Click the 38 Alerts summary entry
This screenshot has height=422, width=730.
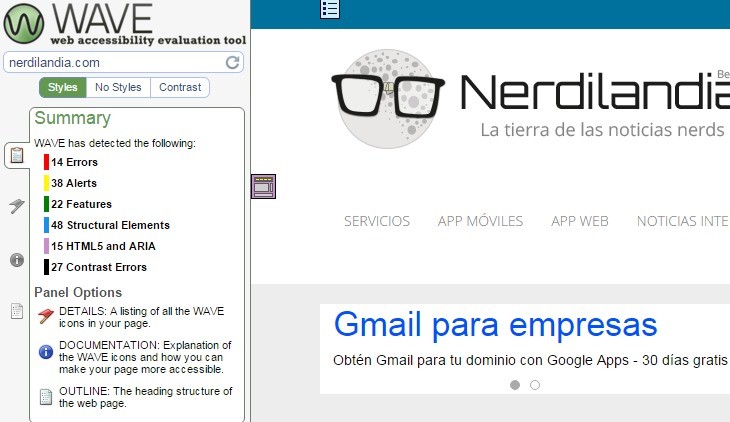click(74, 183)
